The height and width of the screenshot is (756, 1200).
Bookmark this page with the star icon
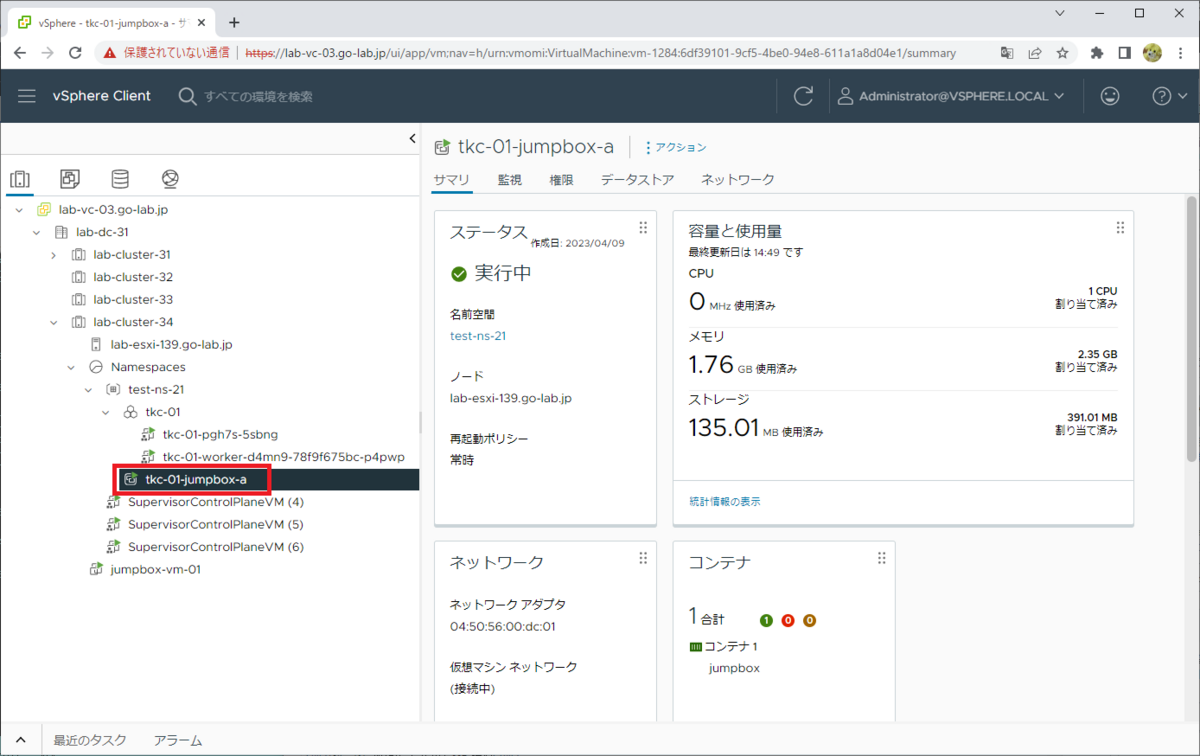pyautogui.click(x=1062, y=53)
